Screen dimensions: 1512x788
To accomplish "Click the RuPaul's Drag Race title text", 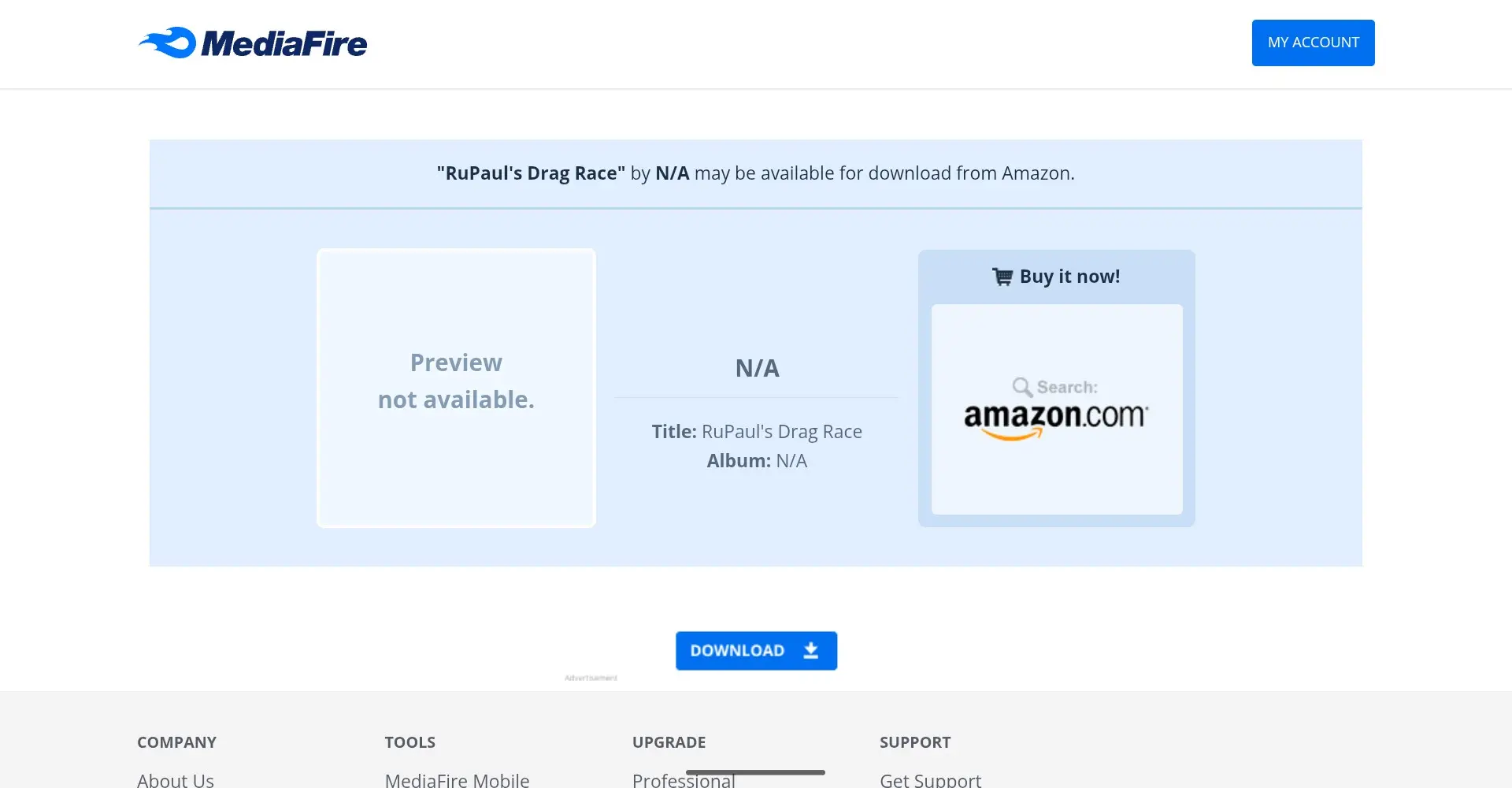I will (781, 432).
